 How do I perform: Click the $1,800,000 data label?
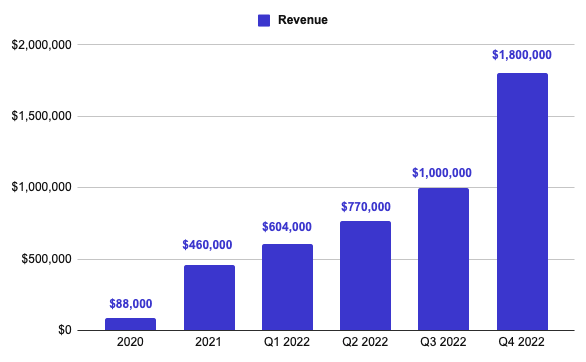tap(522, 55)
